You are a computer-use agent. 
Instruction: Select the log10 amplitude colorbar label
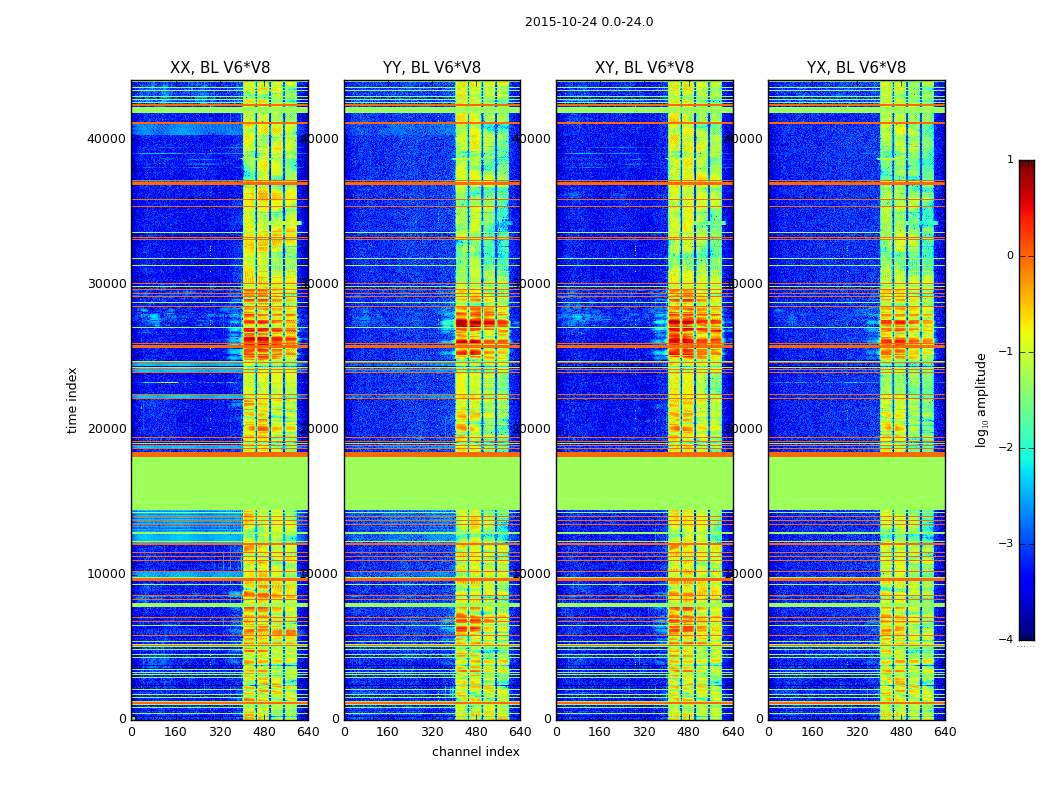(982, 400)
